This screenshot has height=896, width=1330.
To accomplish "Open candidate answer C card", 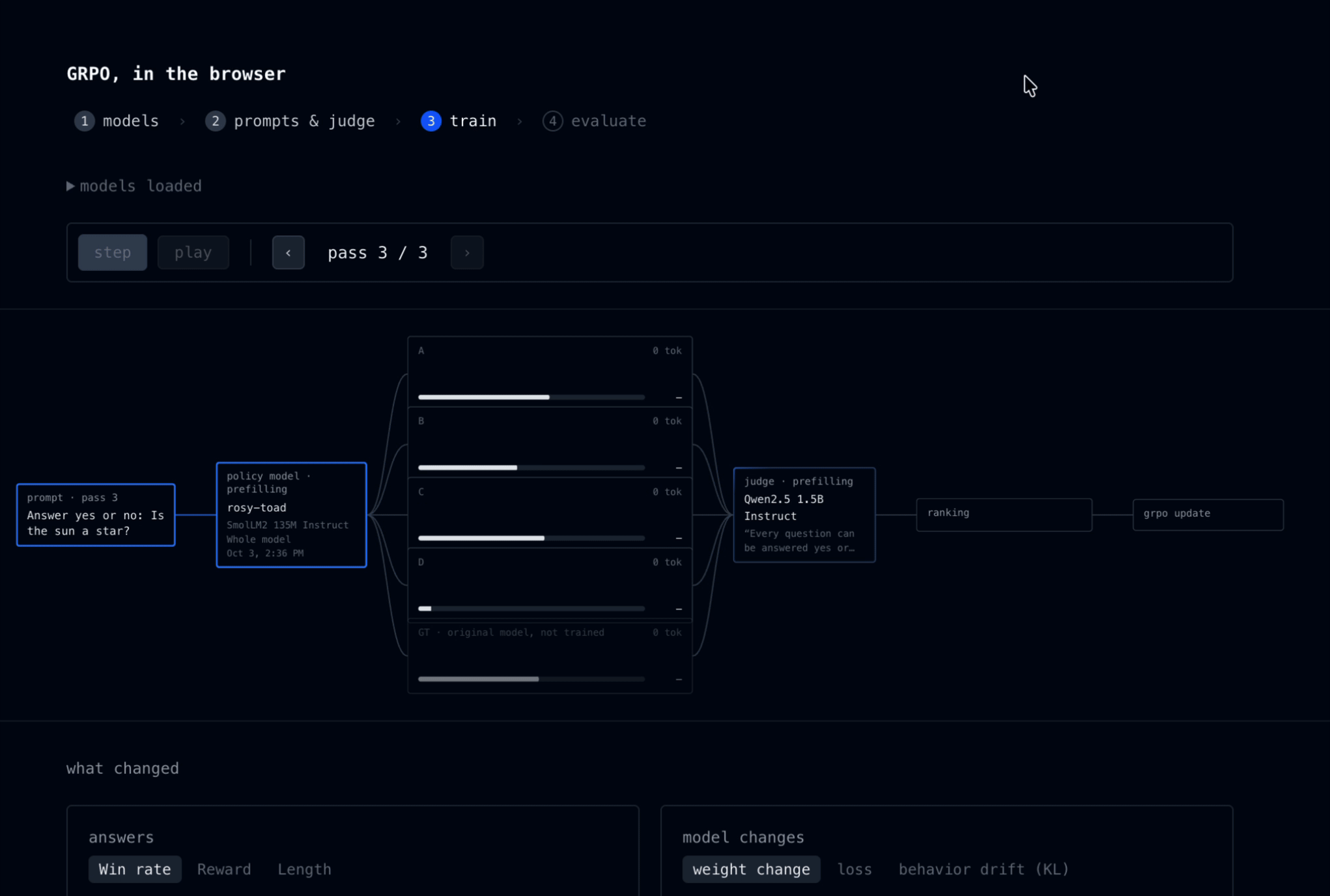I will [550, 513].
